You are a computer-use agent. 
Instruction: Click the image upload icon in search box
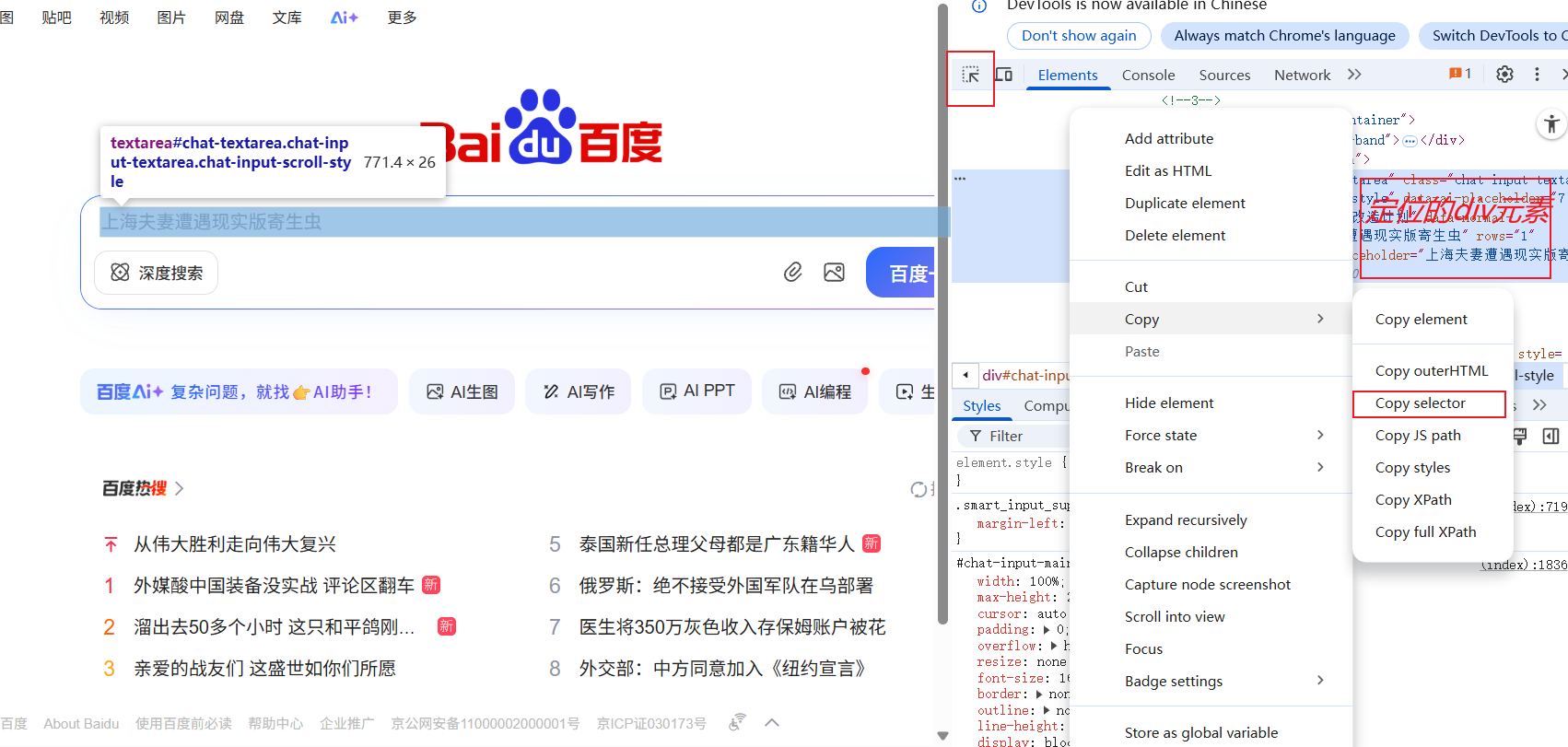[835, 273]
